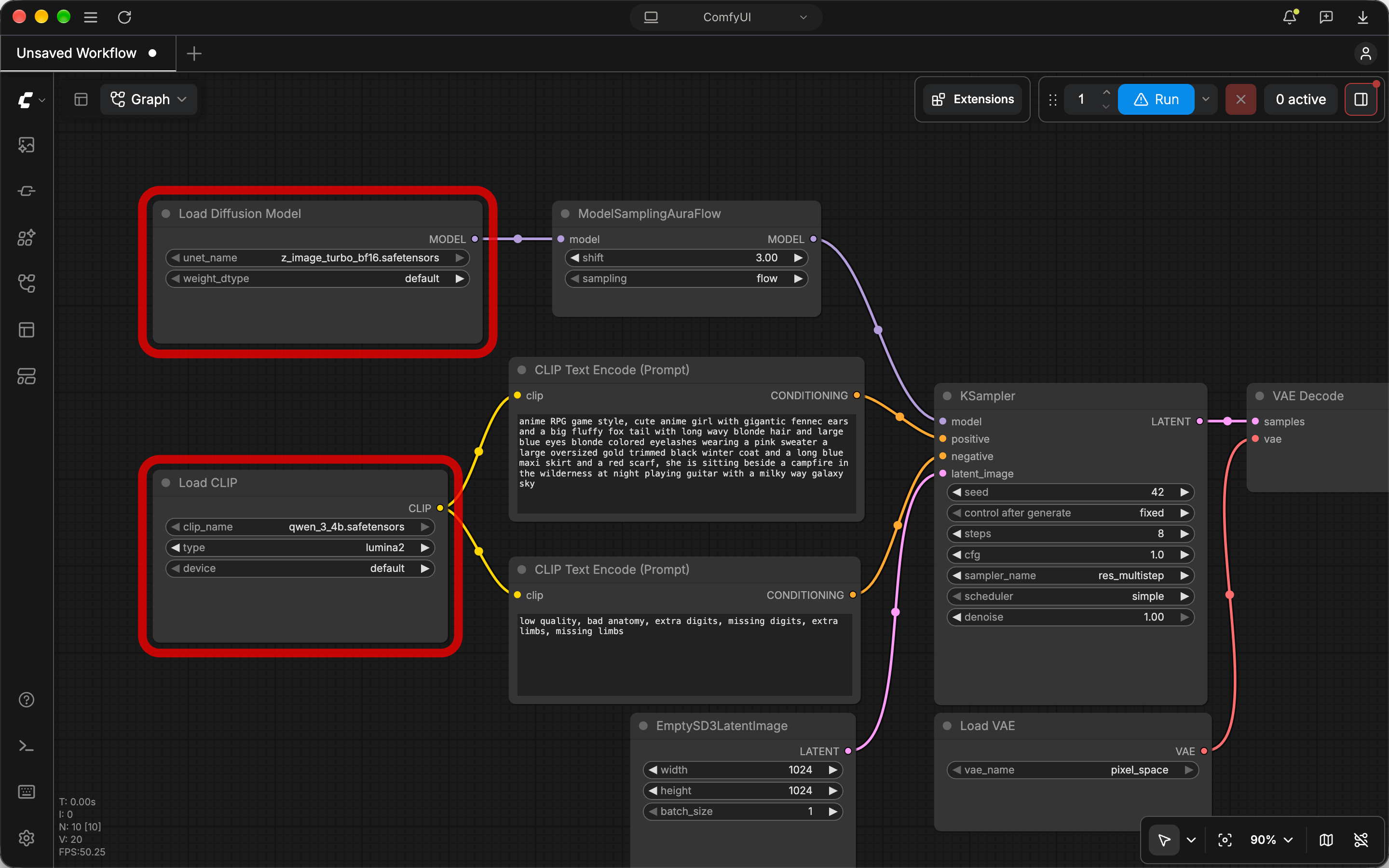Open the notifications bell icon
The height and width of the screenshot is (868, 1389).
click(x=1290, y=17)
